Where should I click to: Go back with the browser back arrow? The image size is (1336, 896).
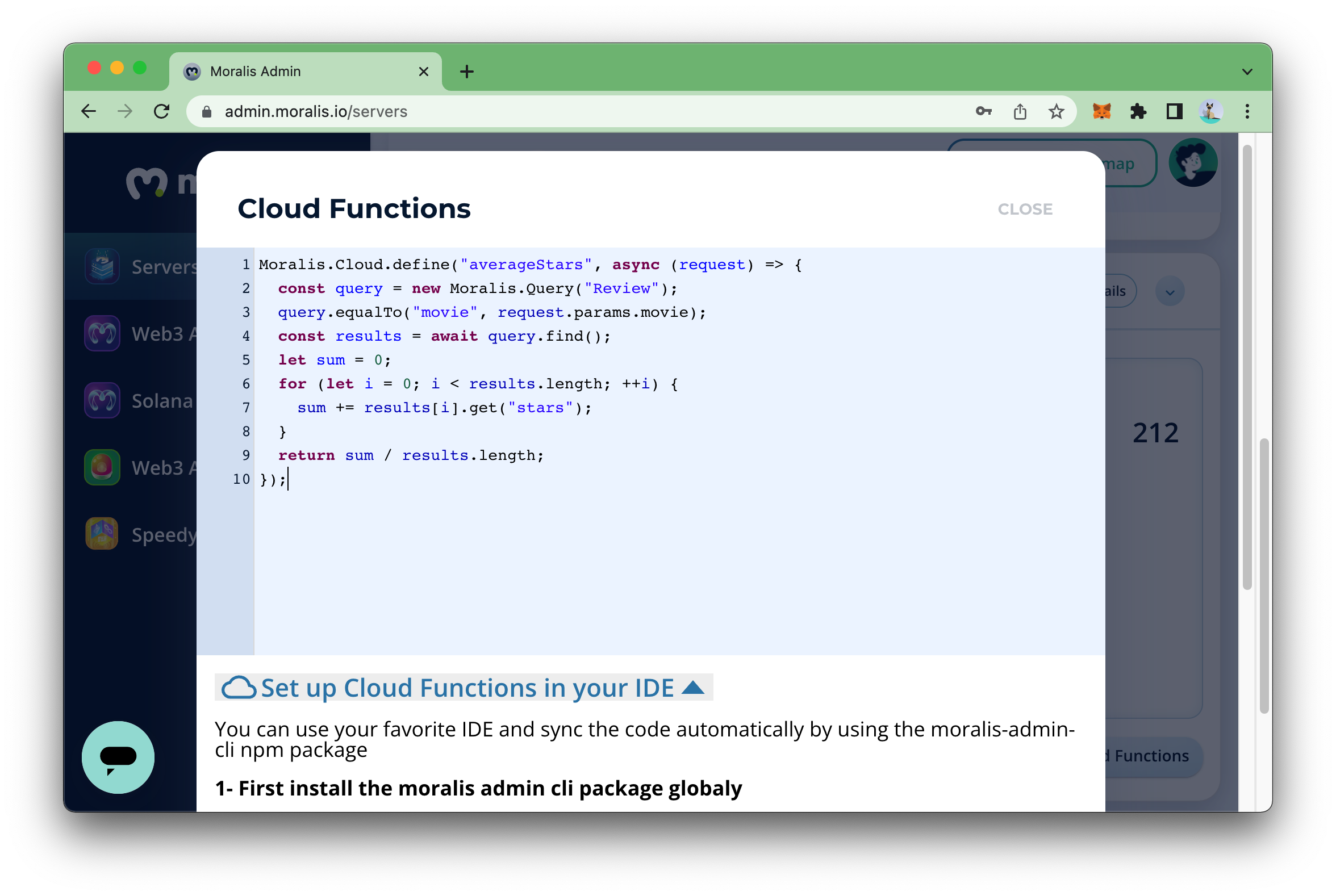coord(89,111)
